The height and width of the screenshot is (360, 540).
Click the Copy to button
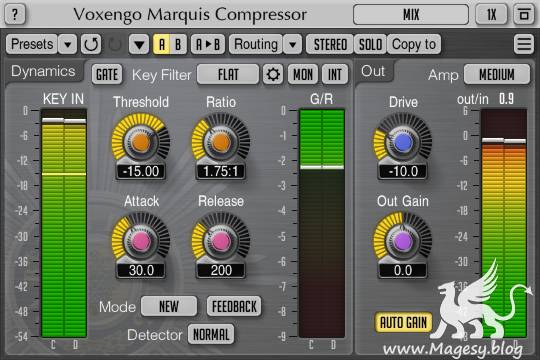(x=414, y=44)
